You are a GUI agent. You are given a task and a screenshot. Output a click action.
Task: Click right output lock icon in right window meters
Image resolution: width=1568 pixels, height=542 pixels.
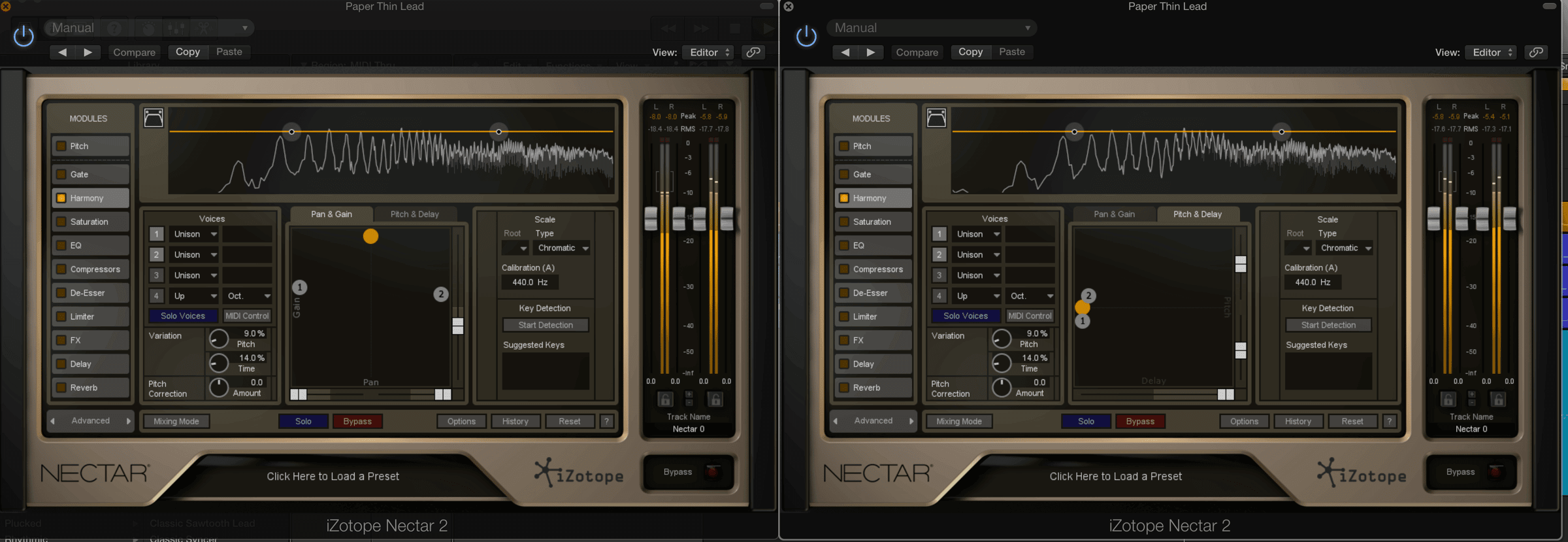pos(1498,399)
